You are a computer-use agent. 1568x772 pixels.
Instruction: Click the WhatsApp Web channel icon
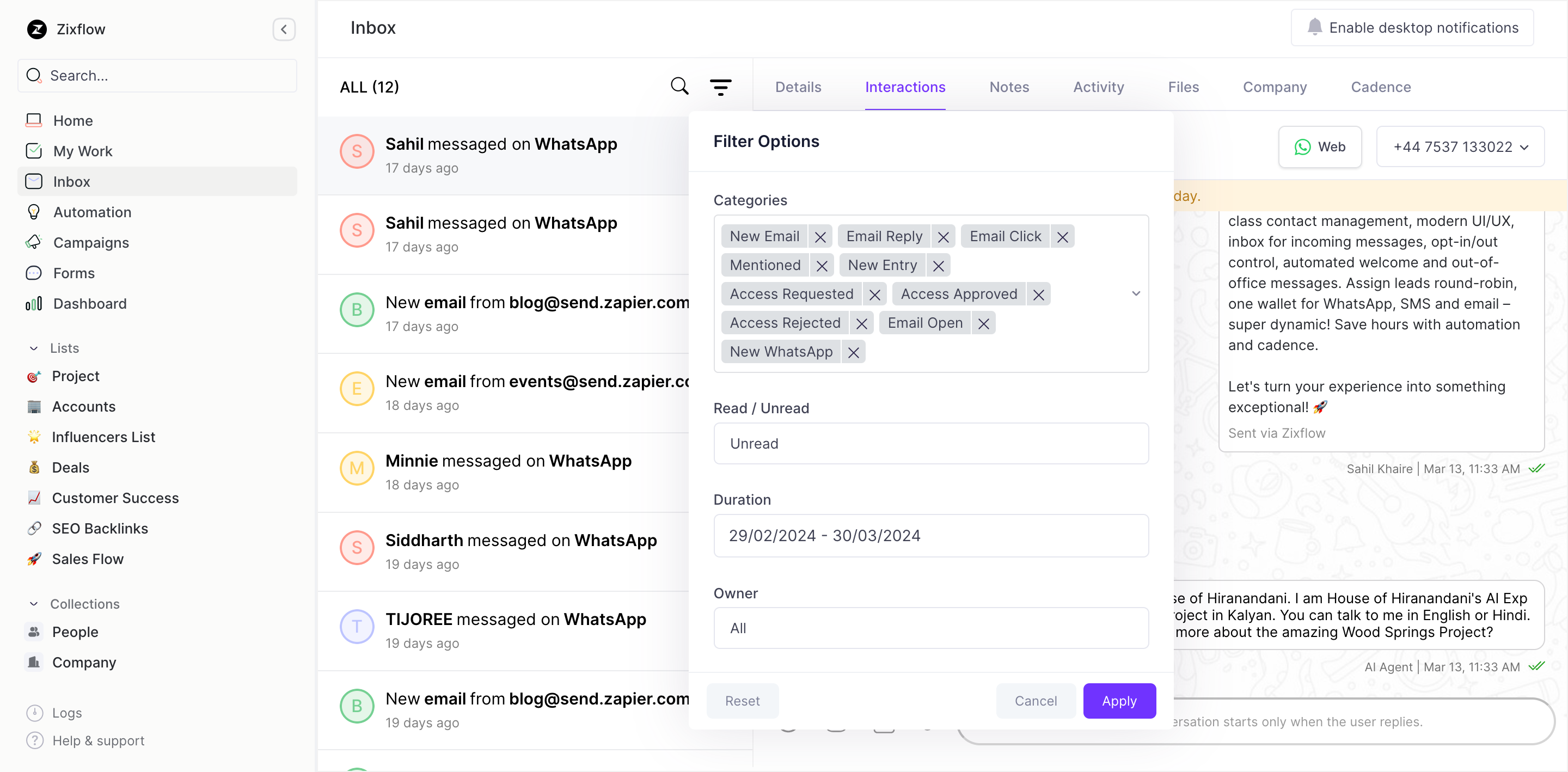click(x=1302, y=147)
